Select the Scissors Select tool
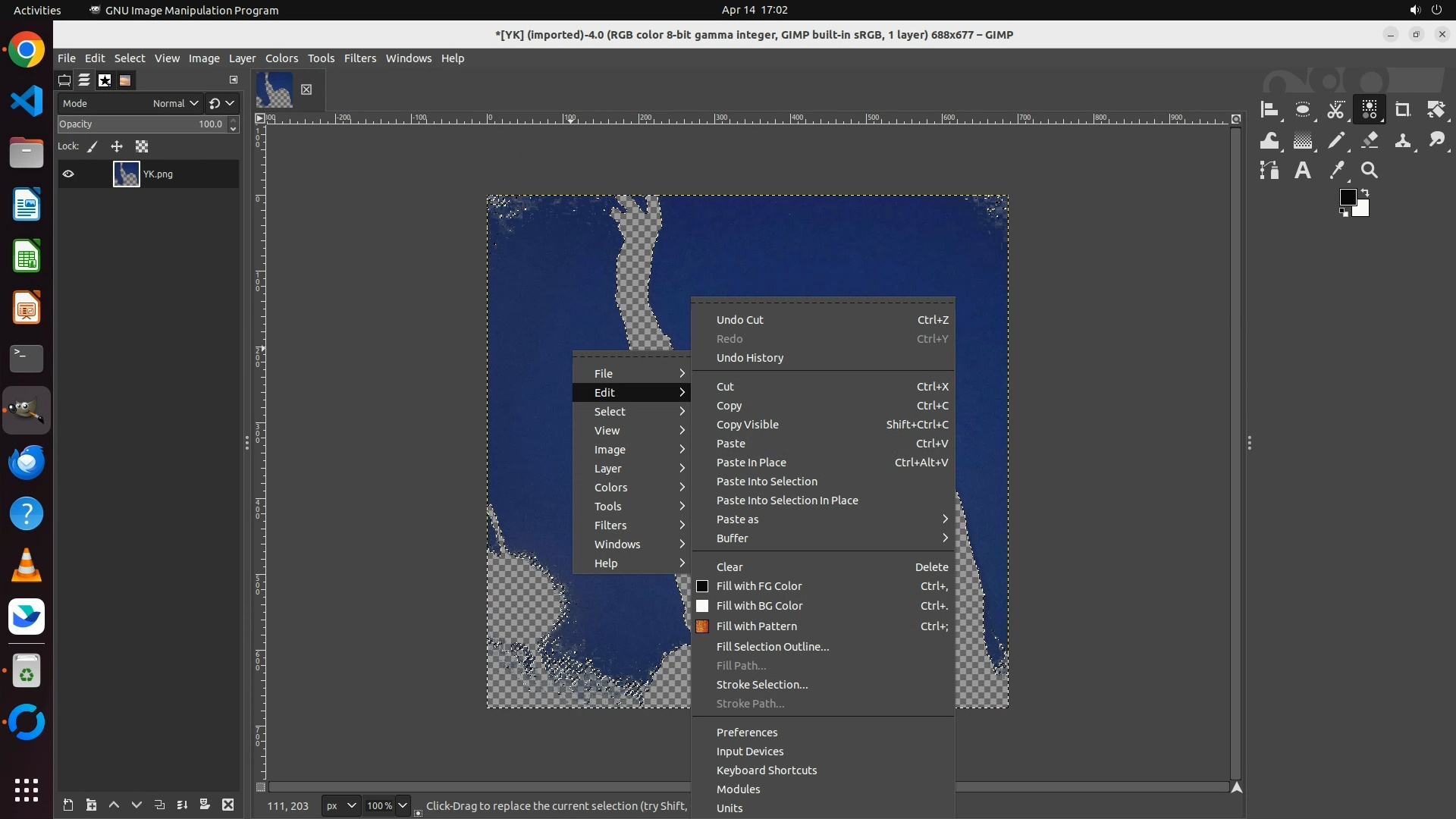Screen dimensions: 1456x819 tap(1335, 110)
